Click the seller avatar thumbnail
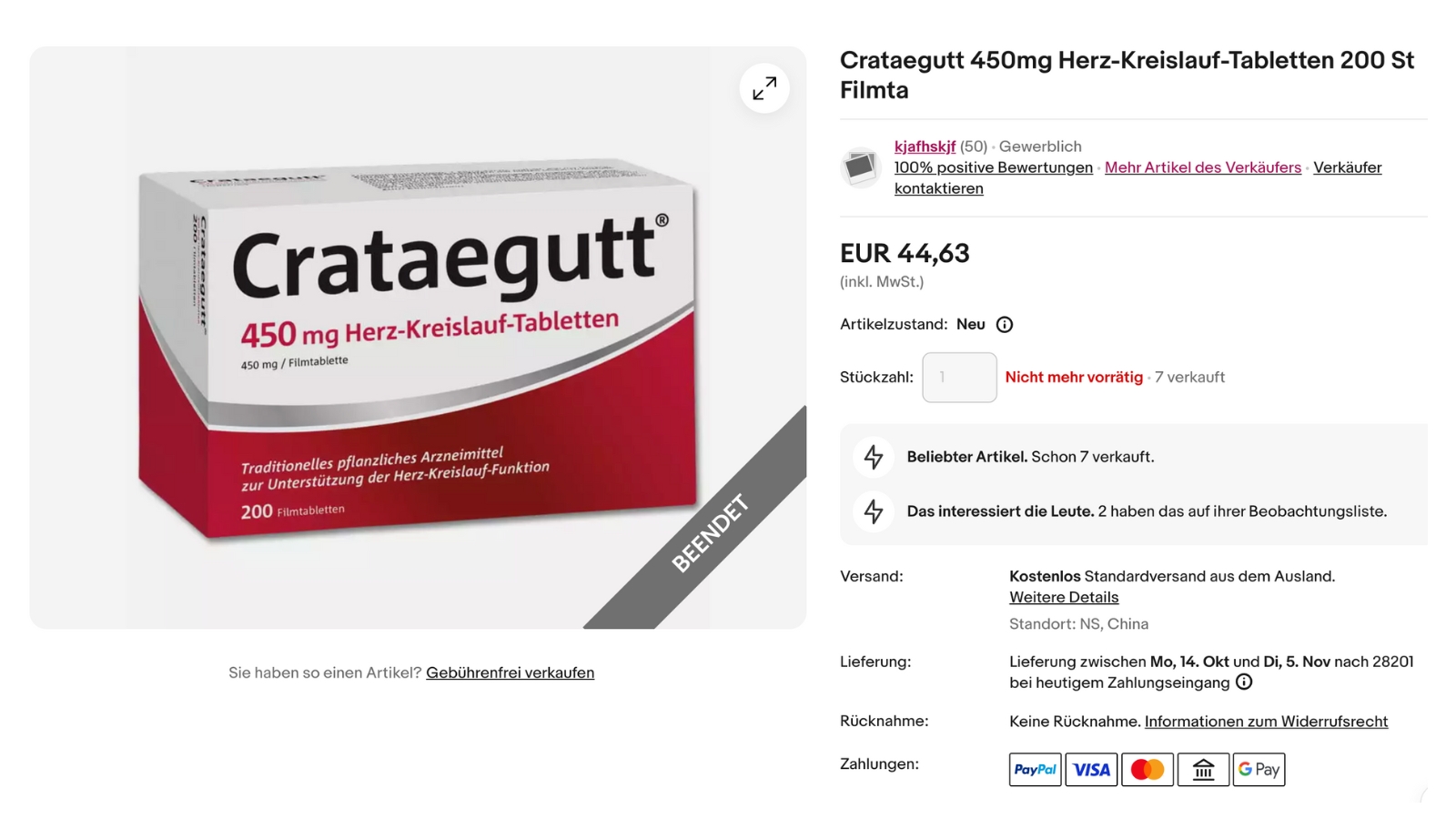This screenshot has width=1456, height=819. pos(860,167)
